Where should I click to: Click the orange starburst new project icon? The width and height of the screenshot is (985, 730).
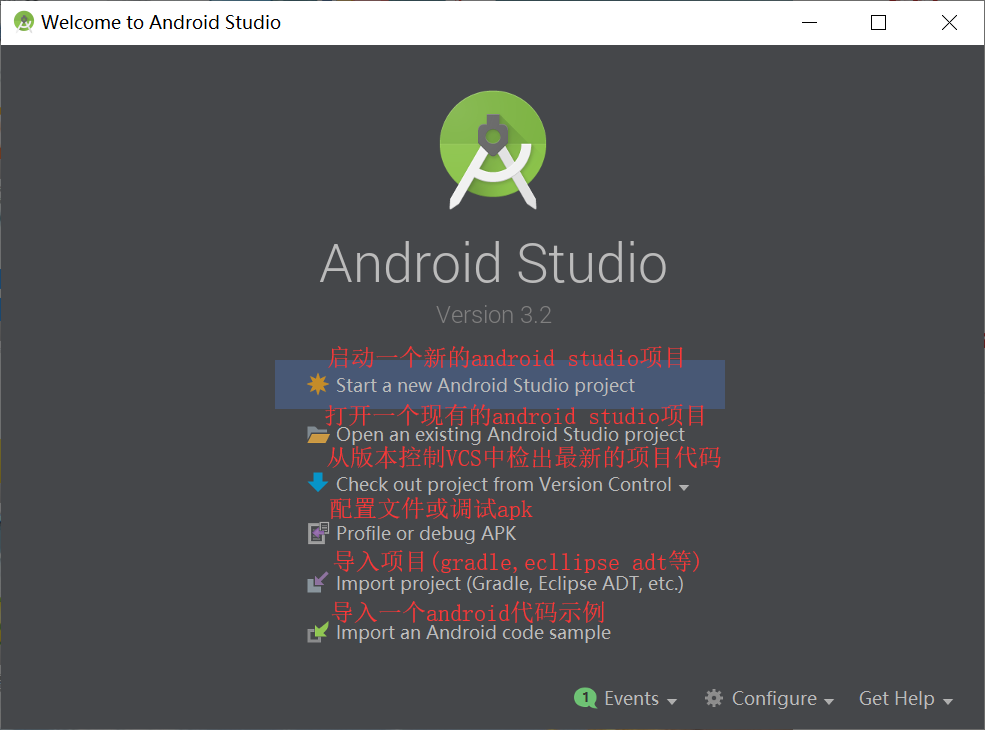318,384
